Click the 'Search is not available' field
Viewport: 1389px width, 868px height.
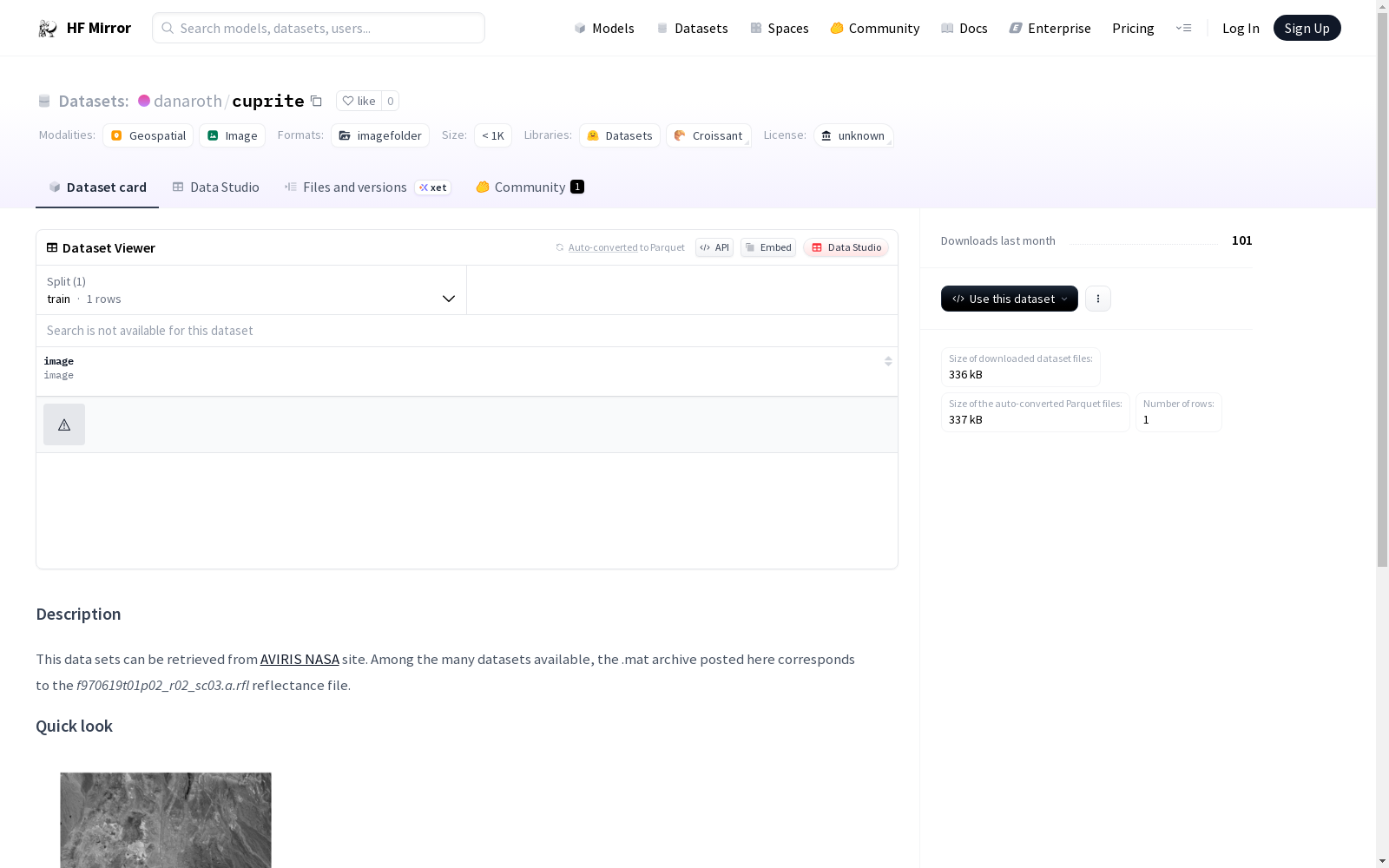click(x=467, y=331)
